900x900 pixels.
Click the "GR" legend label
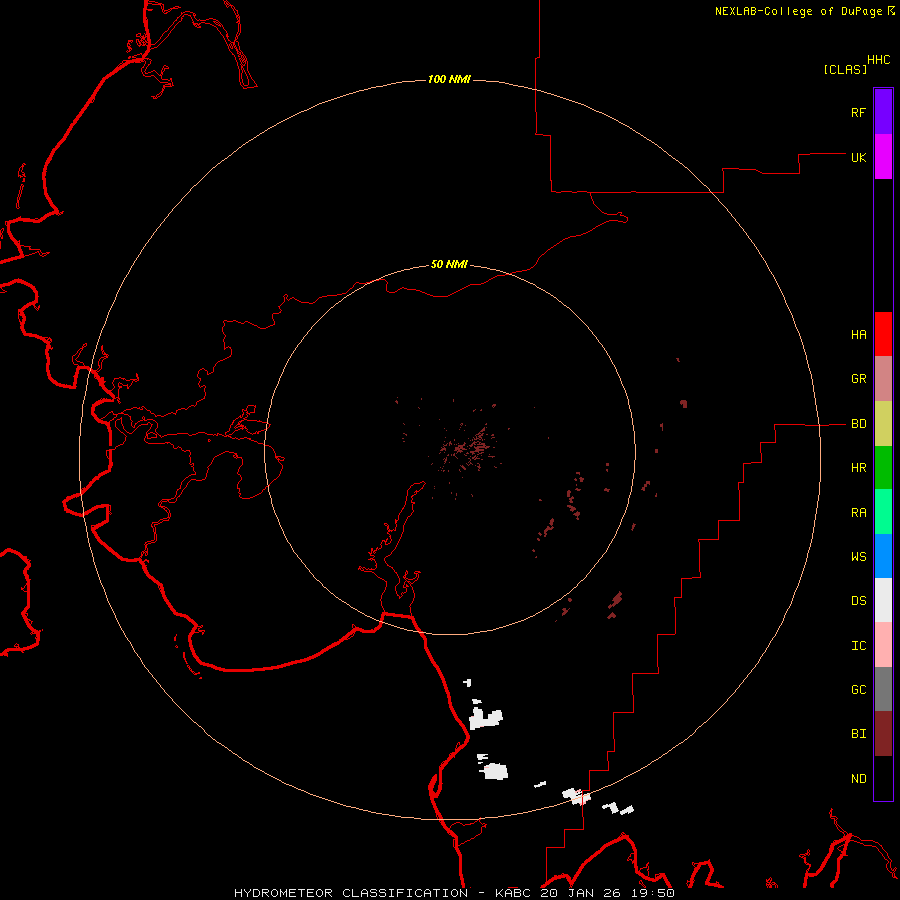858,379
